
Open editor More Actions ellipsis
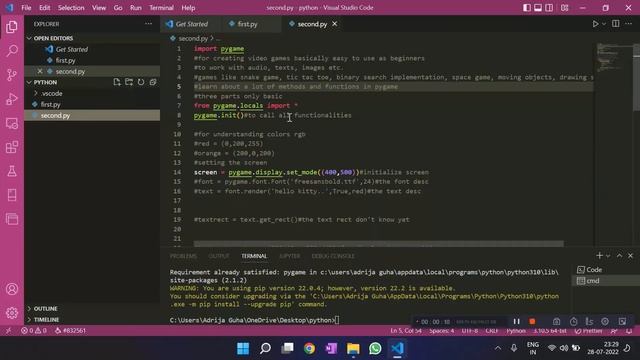click(x=629, y=24)
